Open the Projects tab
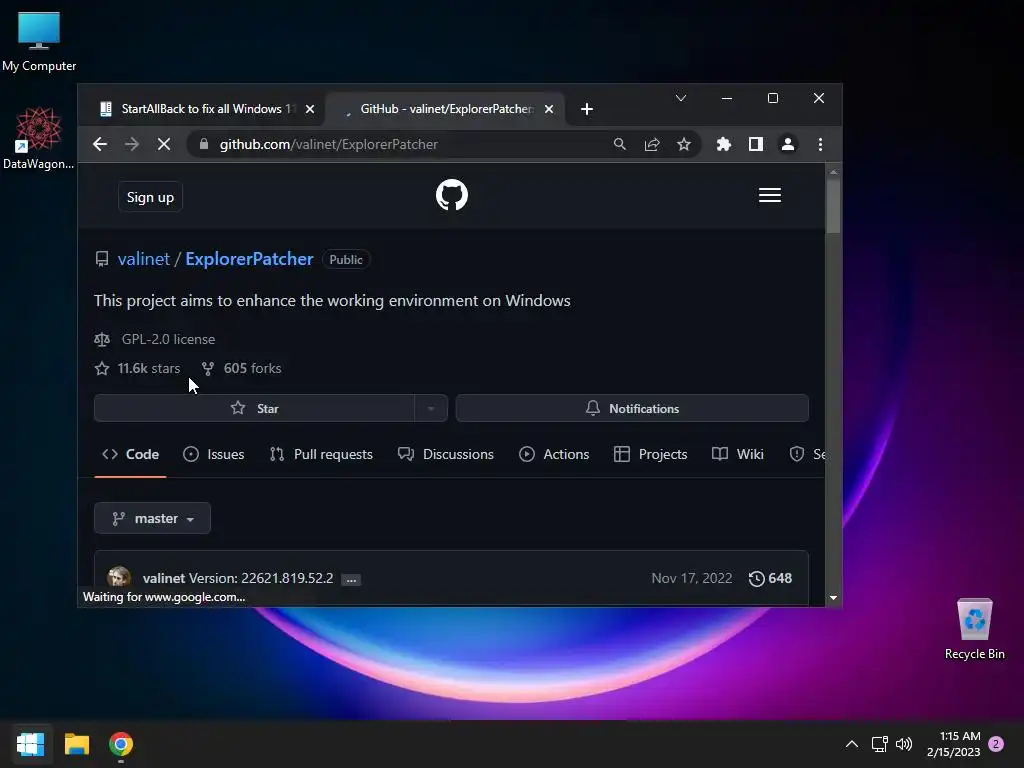The height and width of the screenshot is (768, 1024). pos(650,455)
